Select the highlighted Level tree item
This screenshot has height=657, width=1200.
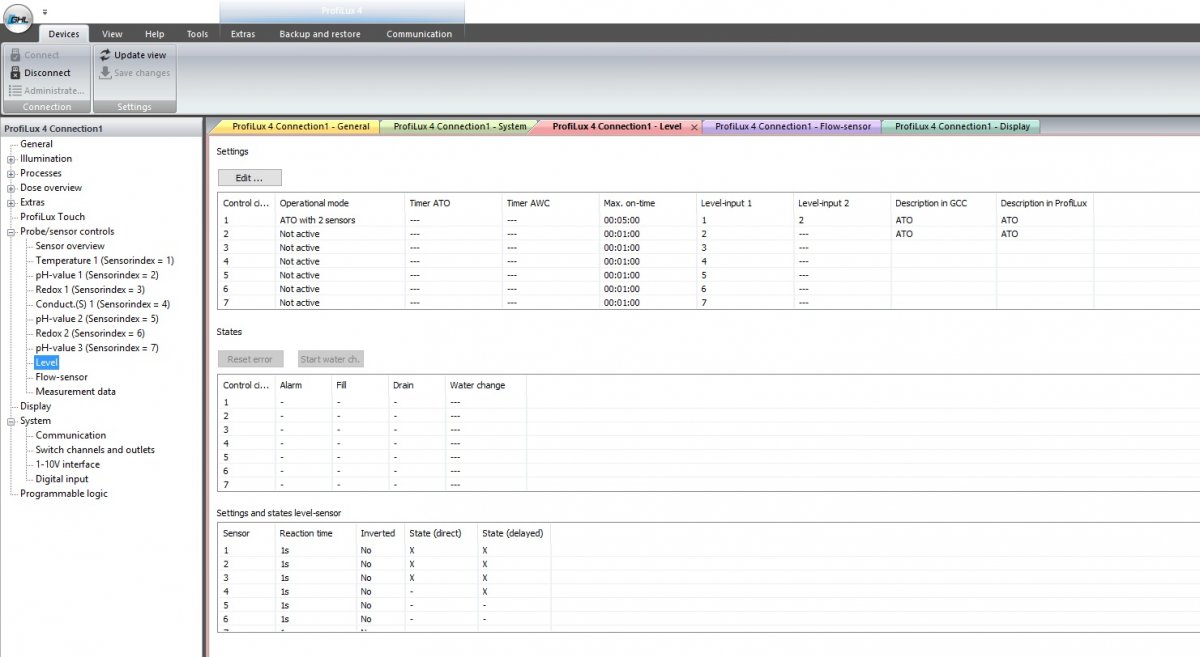click(47, 363)
